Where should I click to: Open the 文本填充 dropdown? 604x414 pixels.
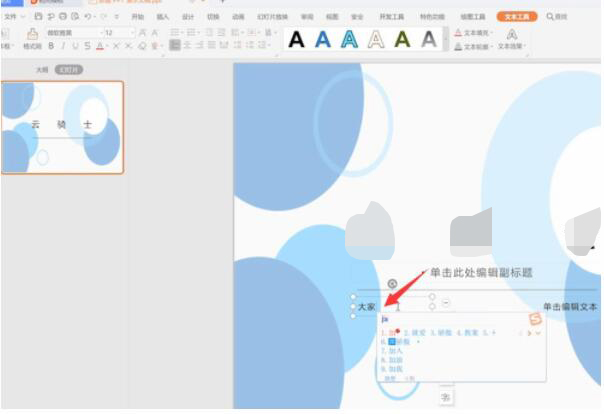pos(474,33)
